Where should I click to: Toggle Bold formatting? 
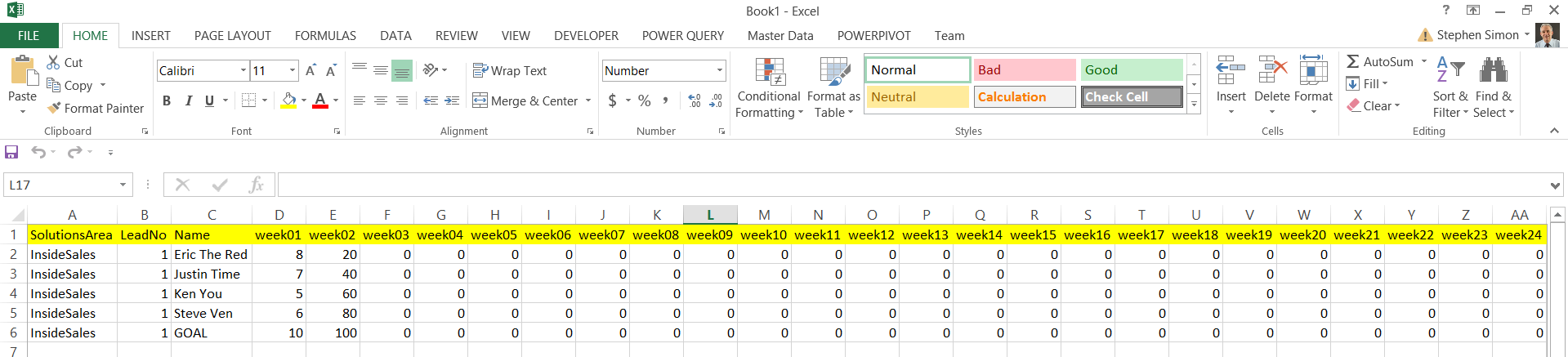click(x=167, y=100)
